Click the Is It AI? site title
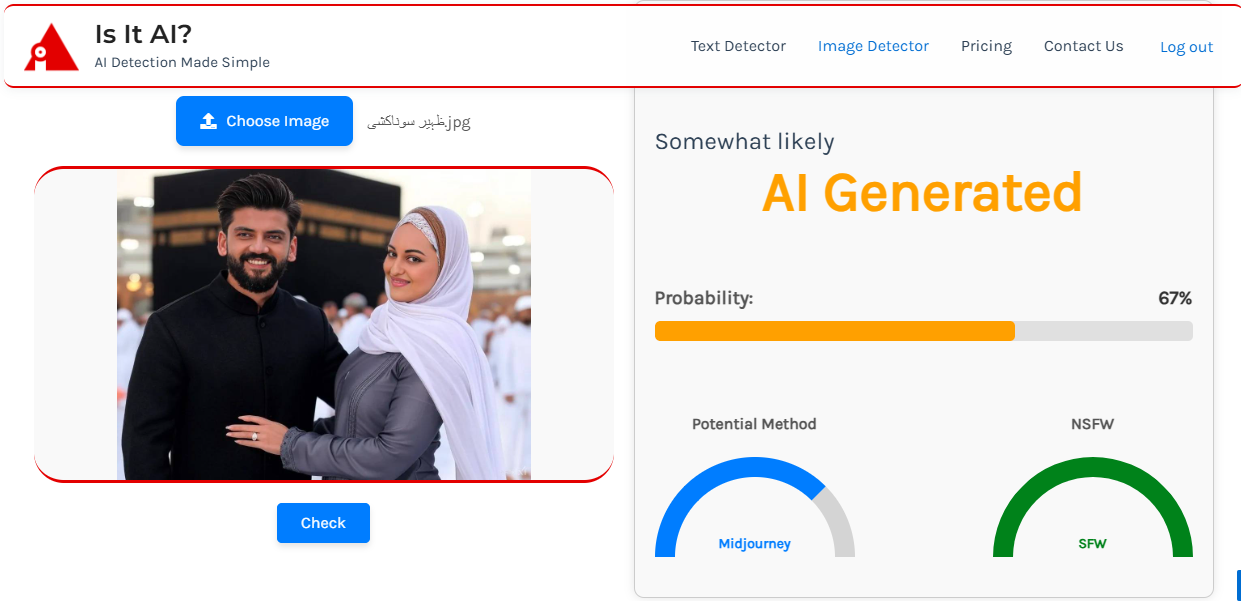The width and height of the screenshot is (1241, 601). pyautogui.click(x=143, y=34)
